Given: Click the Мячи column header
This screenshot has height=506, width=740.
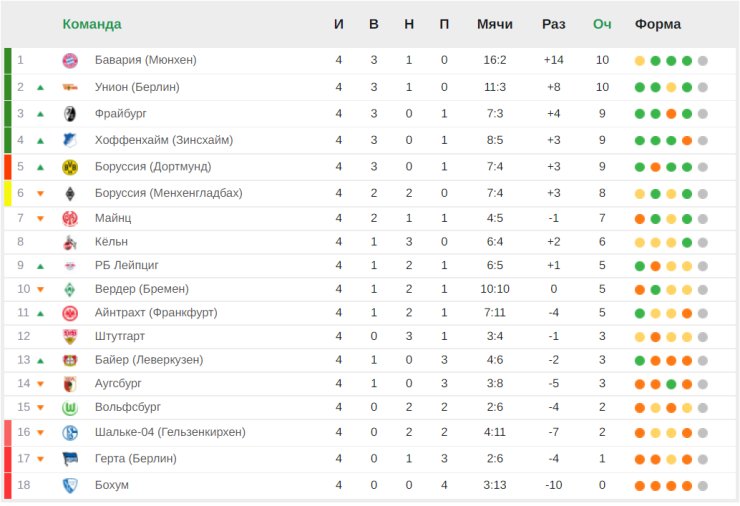Looking at the screenshot, I should [495, 24].
